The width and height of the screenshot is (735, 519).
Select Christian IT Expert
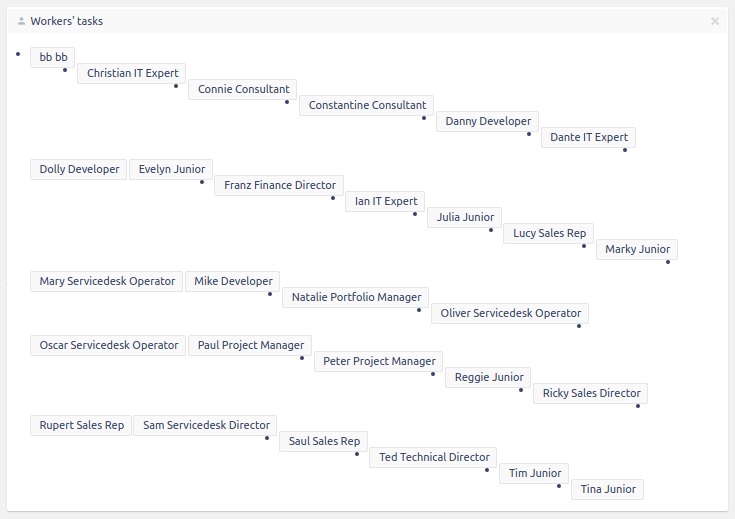[x=132, y=73]
